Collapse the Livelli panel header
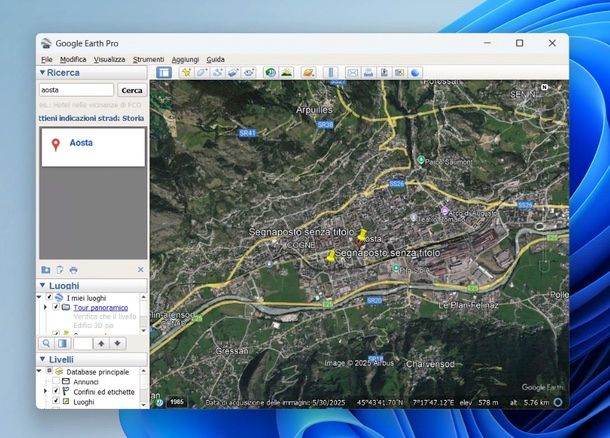 (x=42, y=359)
